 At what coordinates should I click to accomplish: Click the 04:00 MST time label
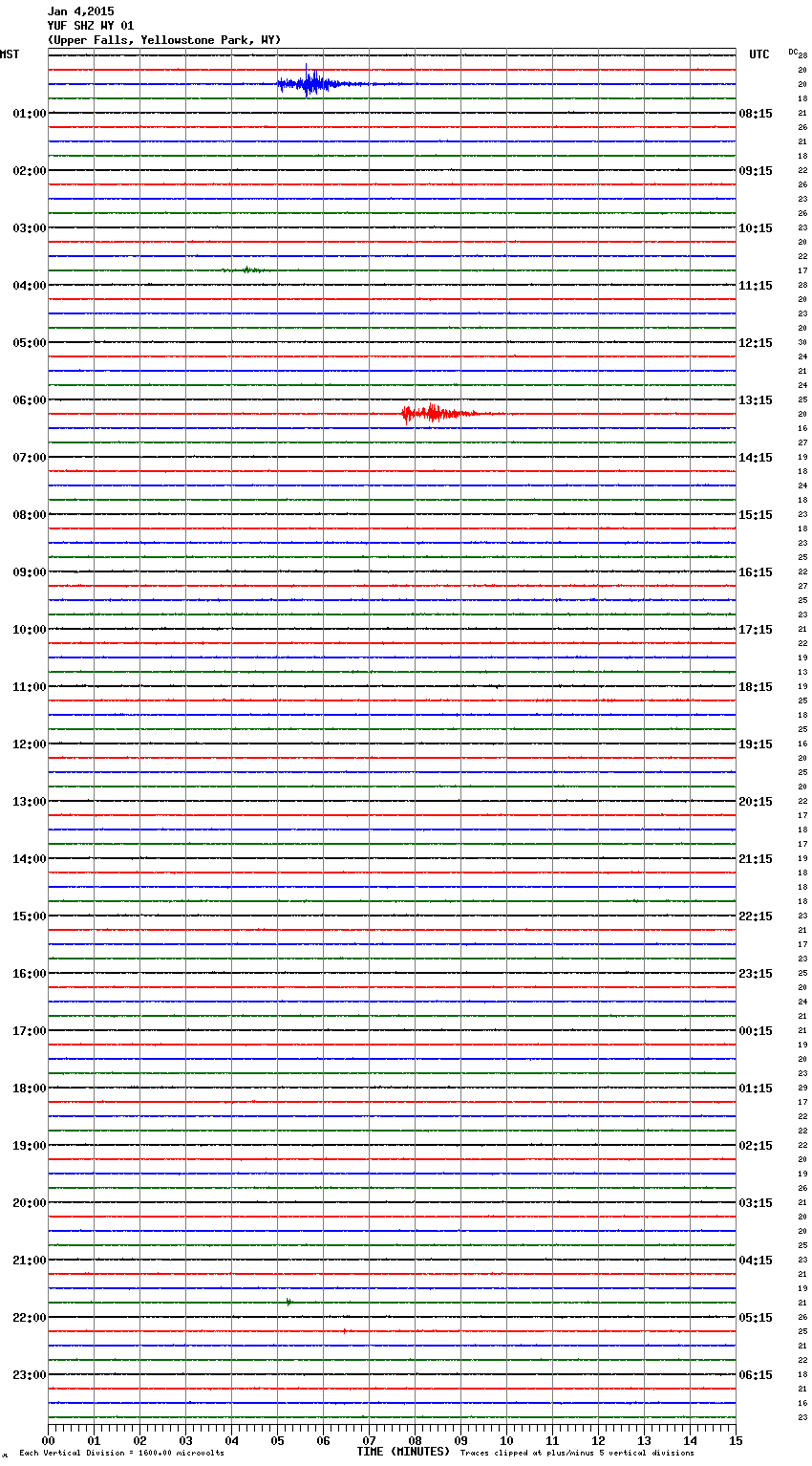point(30,286)
